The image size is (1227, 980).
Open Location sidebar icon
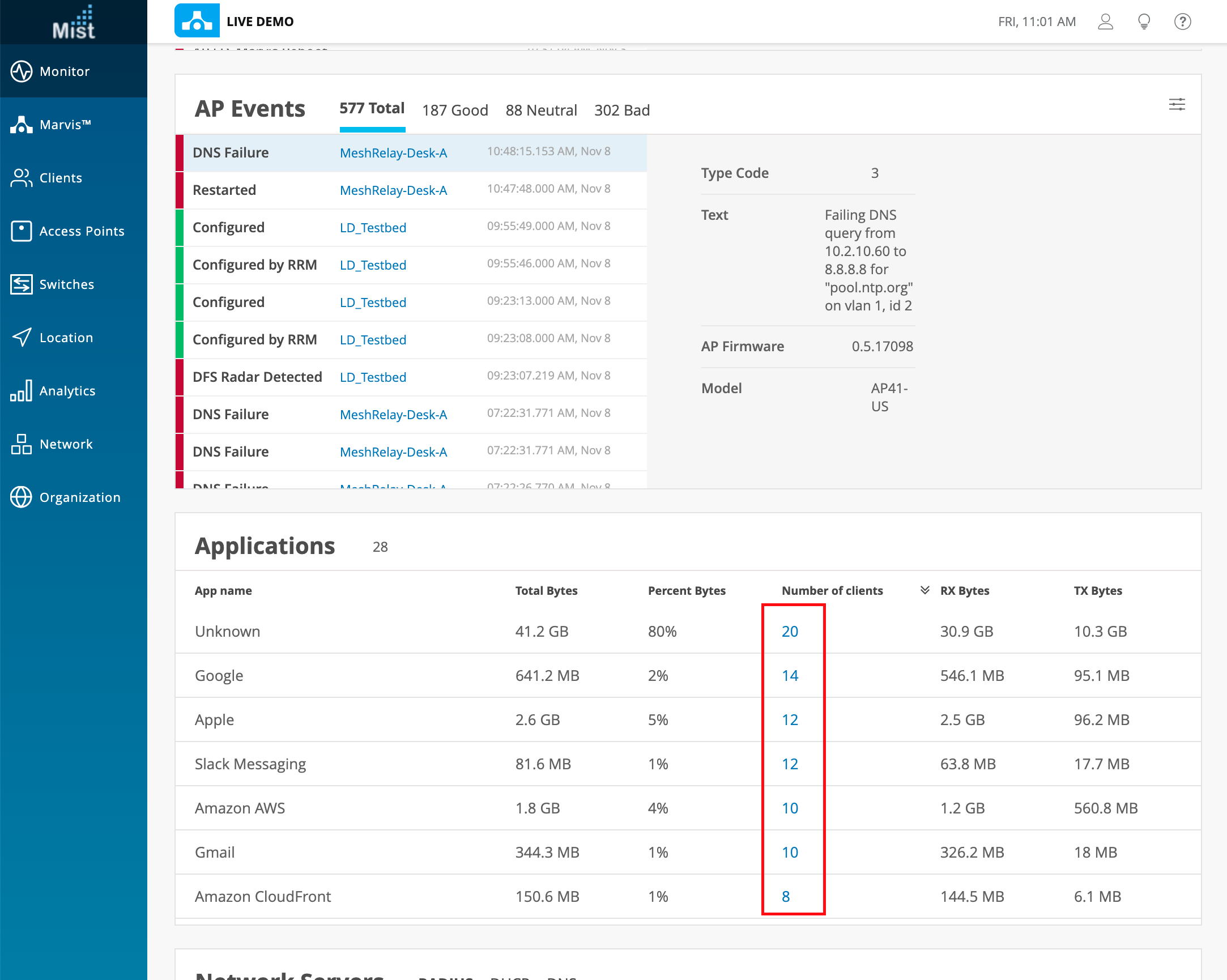click(21, 338)
